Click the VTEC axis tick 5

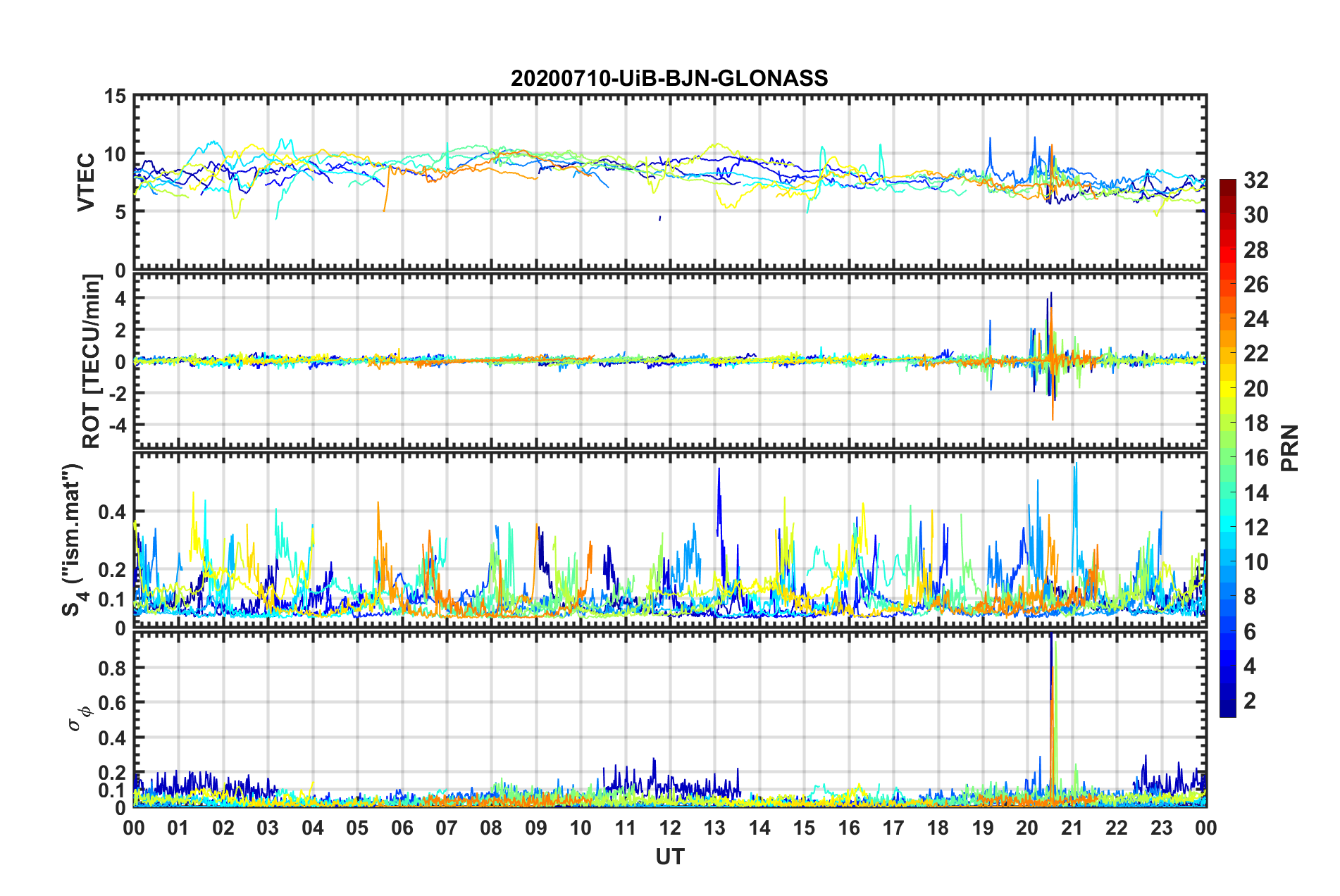(x=120, y=212)
